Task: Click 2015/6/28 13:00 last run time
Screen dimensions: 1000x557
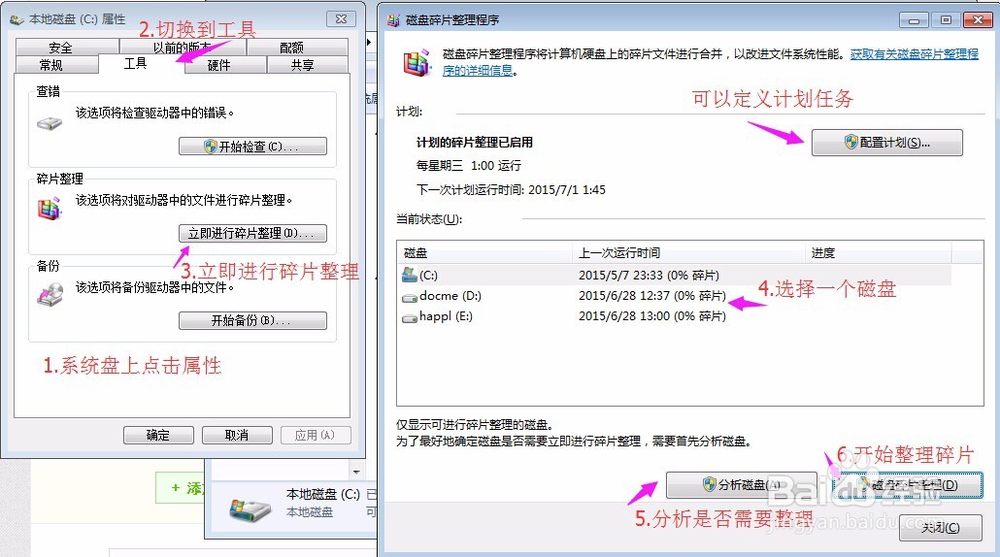Action: [x=652, y=316]
